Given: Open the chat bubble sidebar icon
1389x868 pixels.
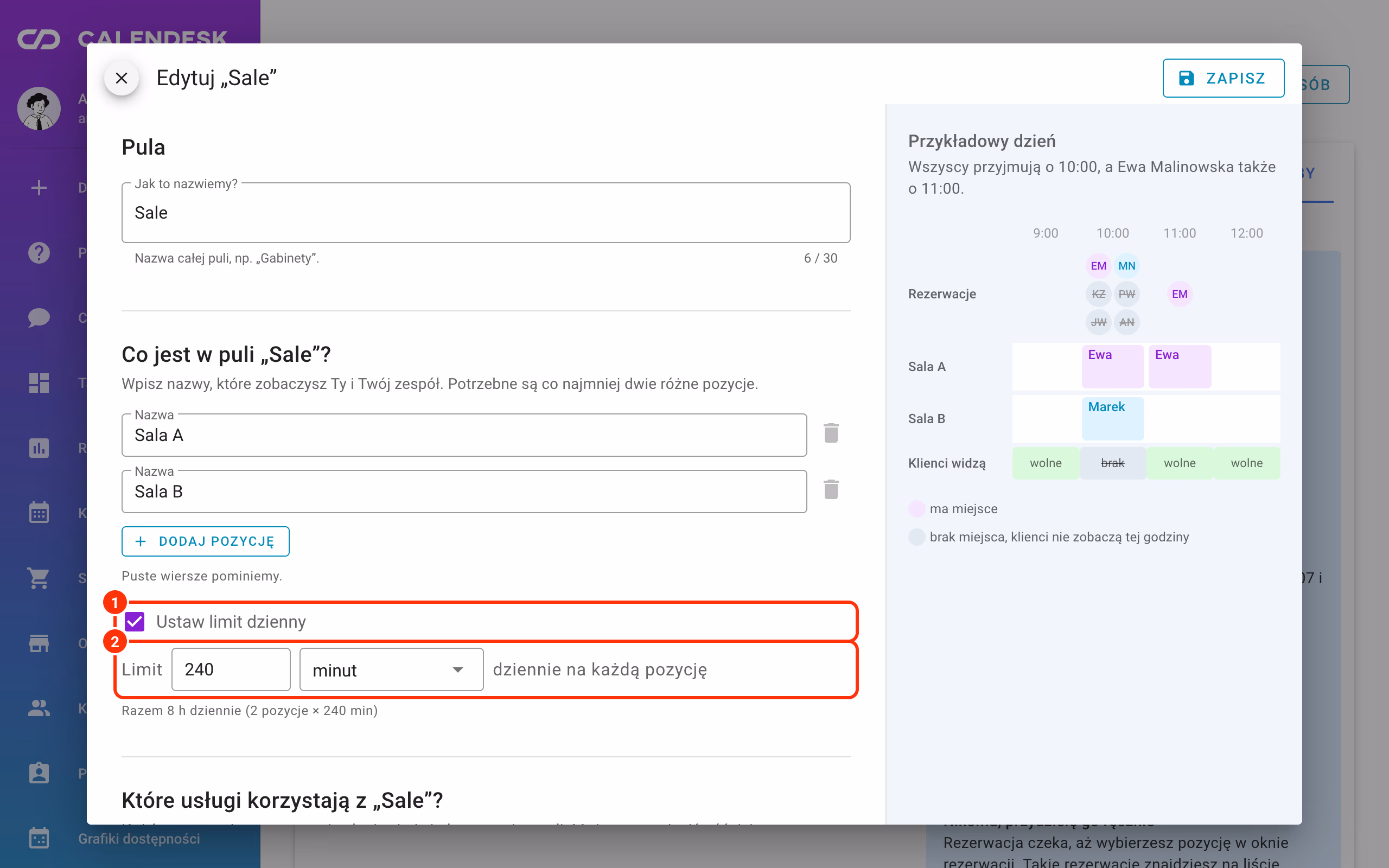Looking at the screenshot, I should point(39,317).
